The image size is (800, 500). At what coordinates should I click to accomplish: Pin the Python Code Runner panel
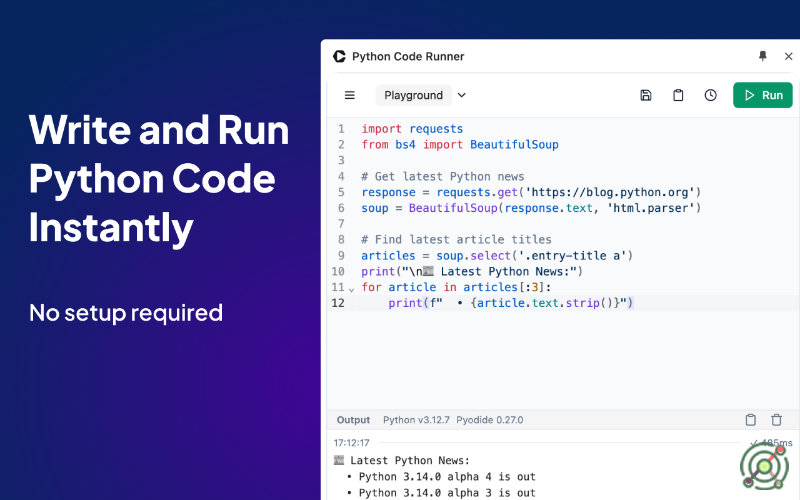[763, 57]
